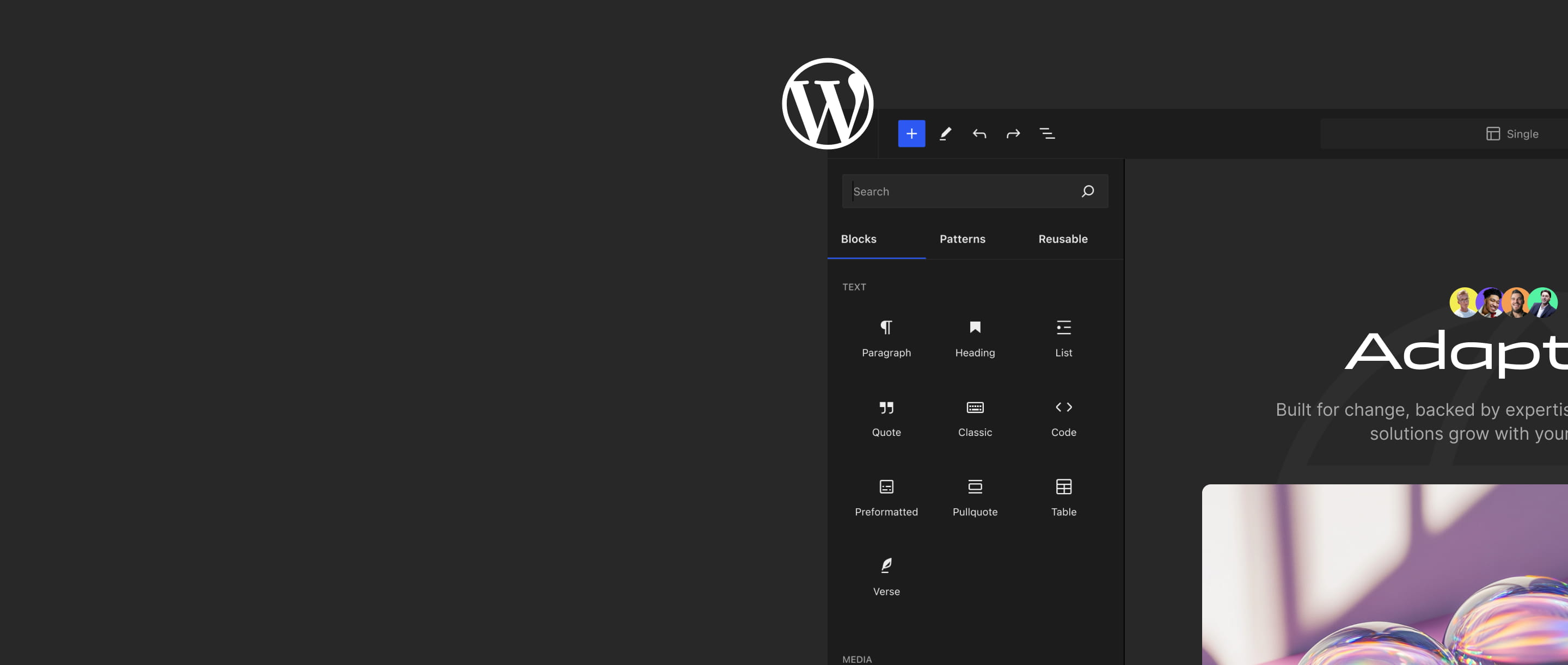
Task: Open the Reusable tab
Action: tap(1062, 239)
